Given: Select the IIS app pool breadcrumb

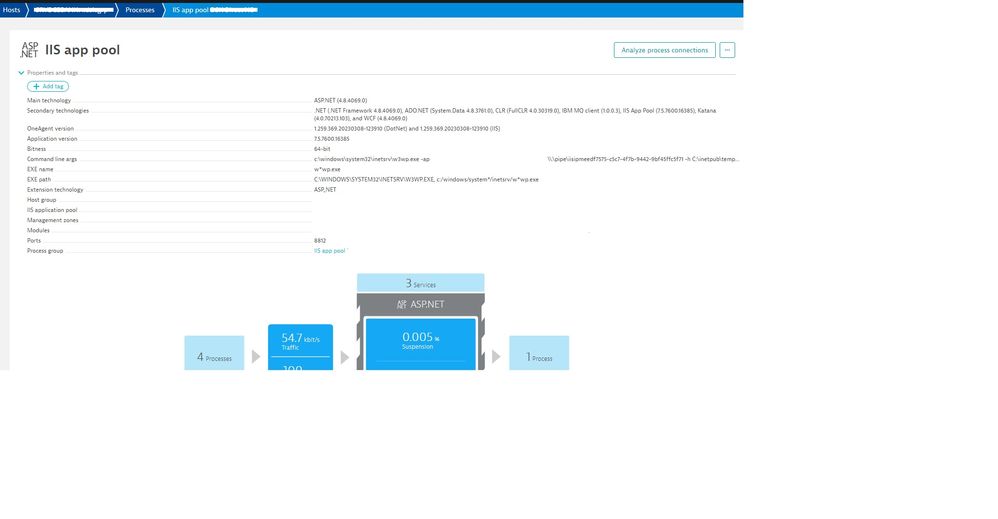Looking at the screenshot, I should point(214,9).
